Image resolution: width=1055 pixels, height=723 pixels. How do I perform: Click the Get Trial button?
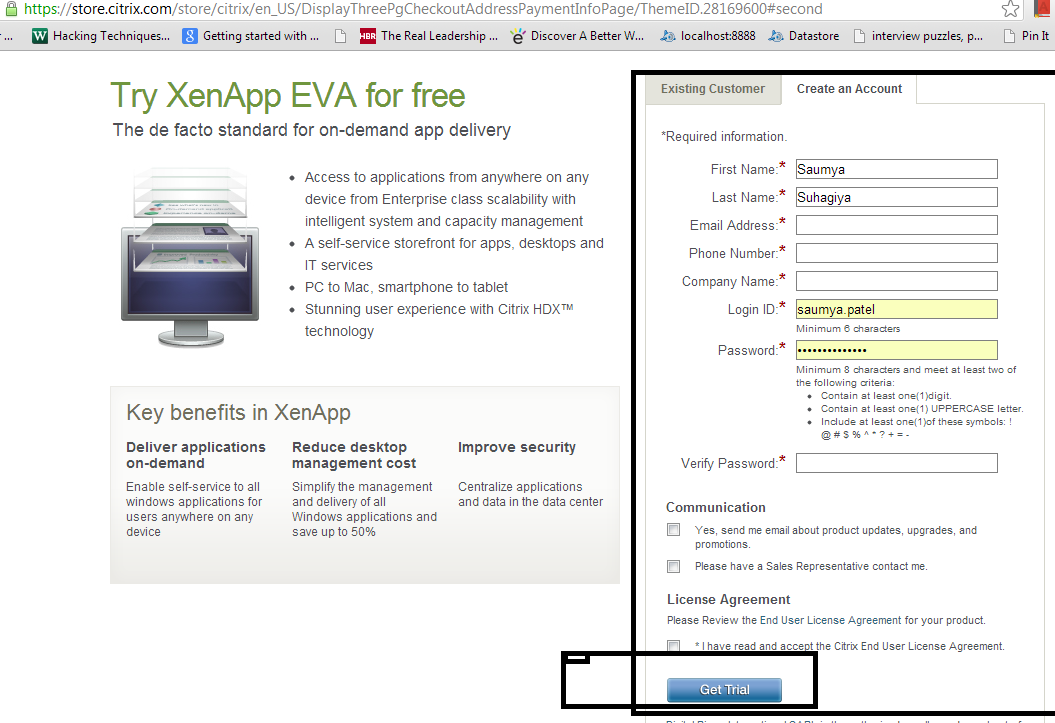(x=724, y=689)
